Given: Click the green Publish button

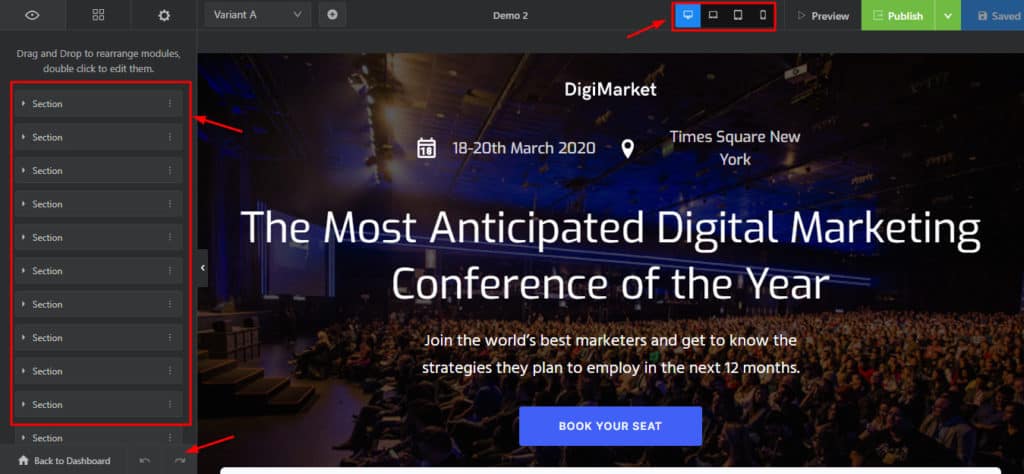Looking at the screenshot, I should (898, 16).
